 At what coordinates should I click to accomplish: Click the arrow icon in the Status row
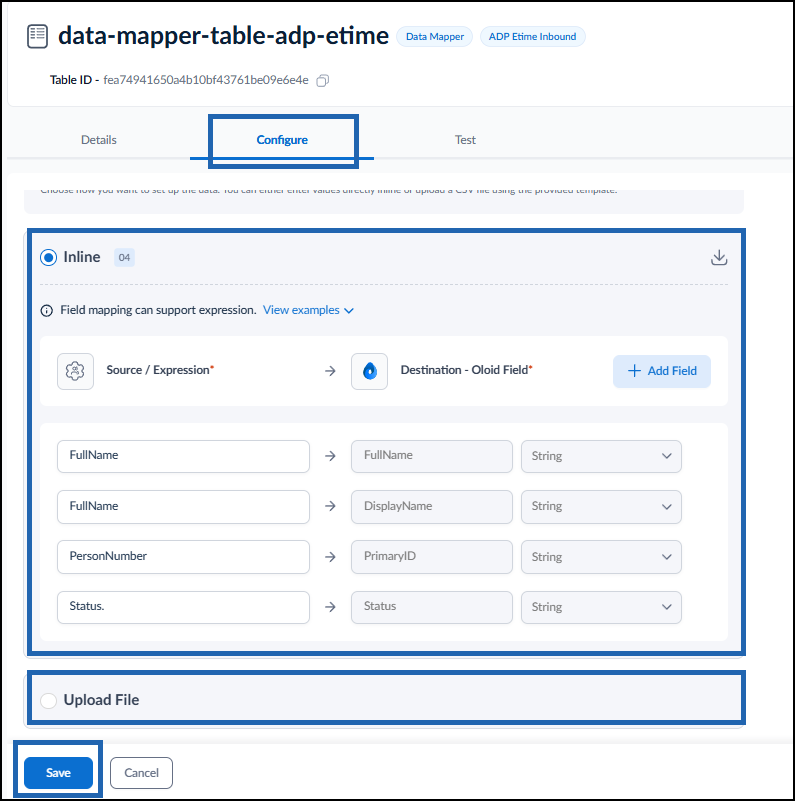[x=331, y=607]
